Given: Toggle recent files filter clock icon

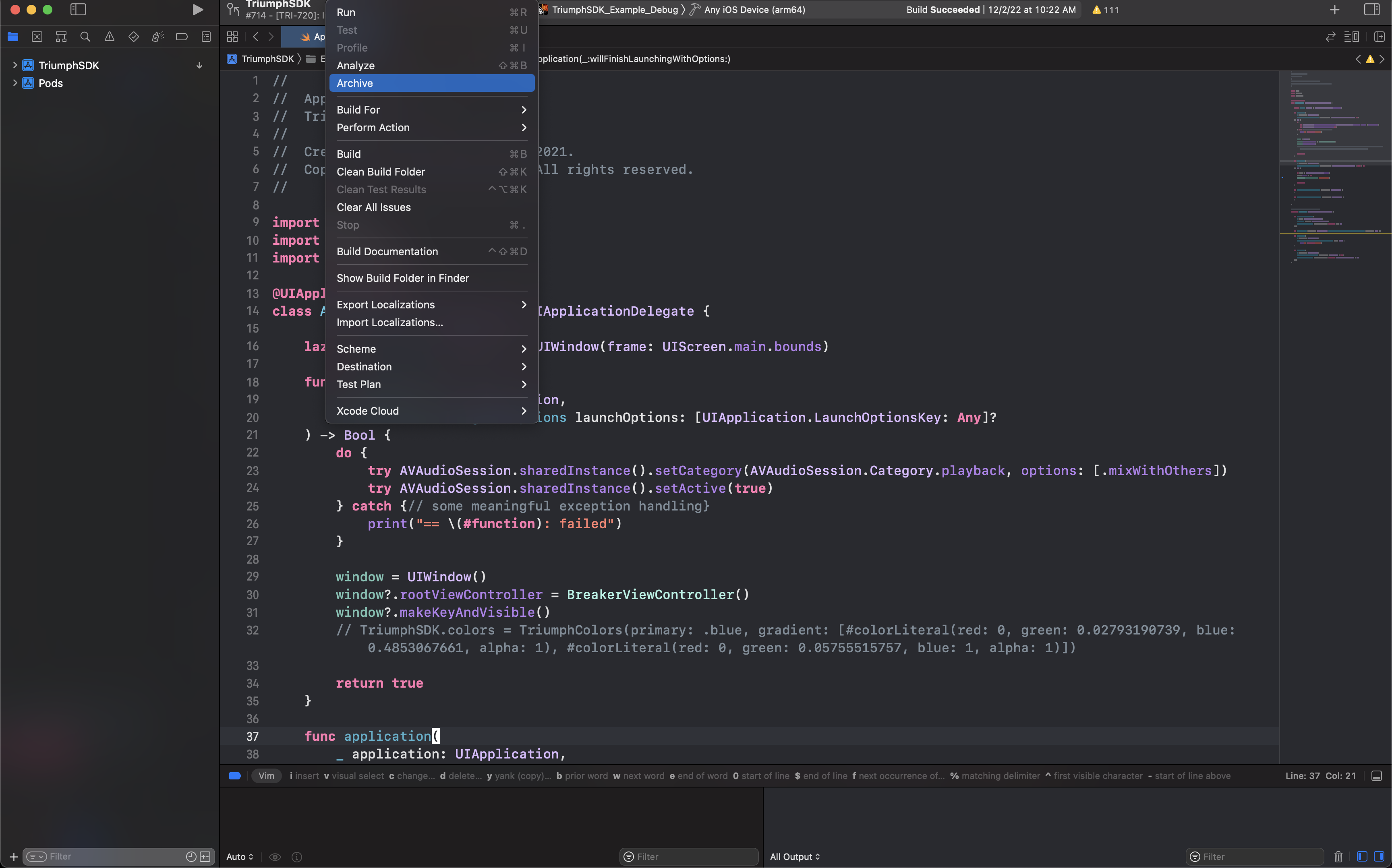Looking at the screenshot, I should (191, 856).
